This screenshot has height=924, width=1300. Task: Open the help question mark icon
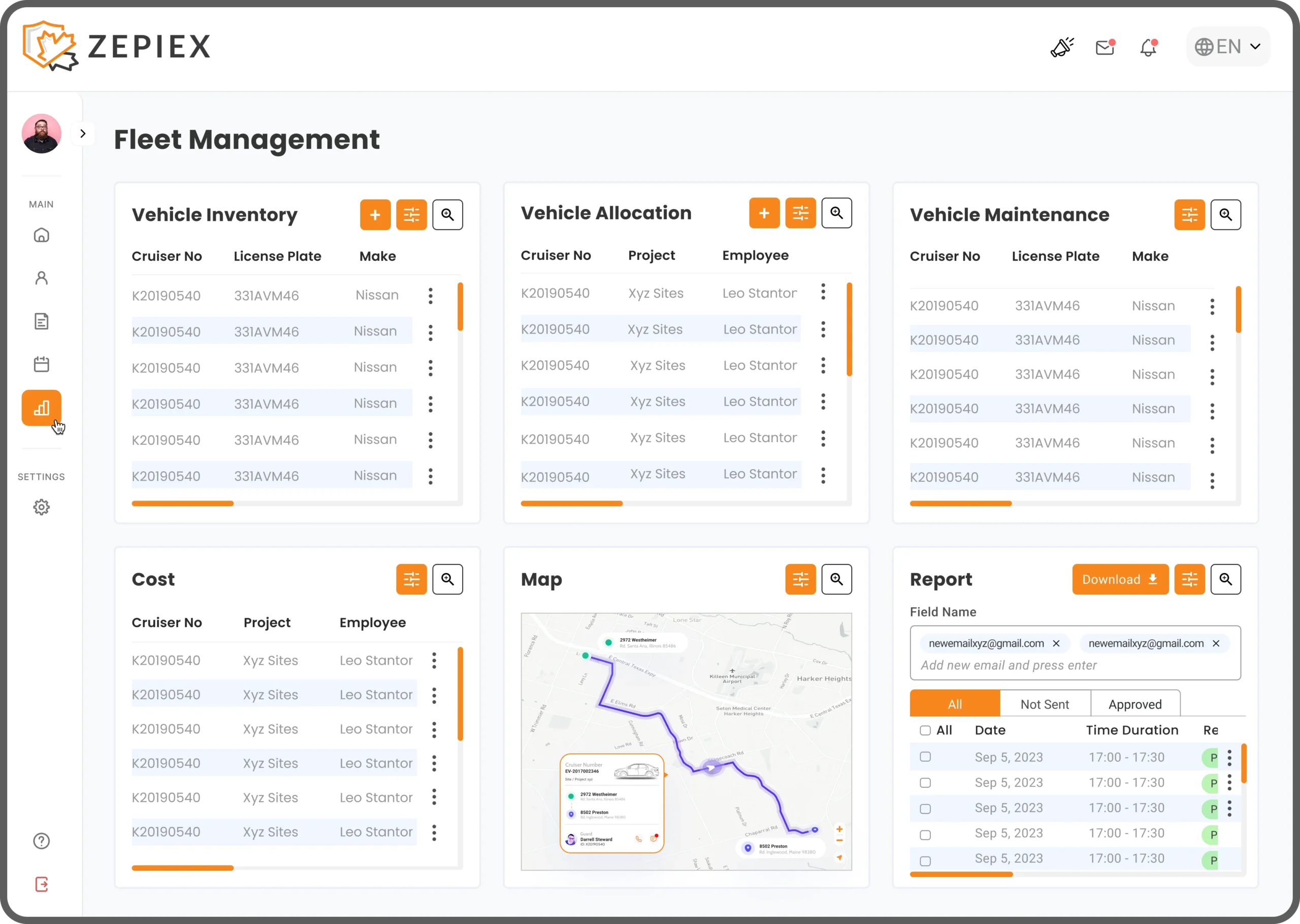pos(42,841)
